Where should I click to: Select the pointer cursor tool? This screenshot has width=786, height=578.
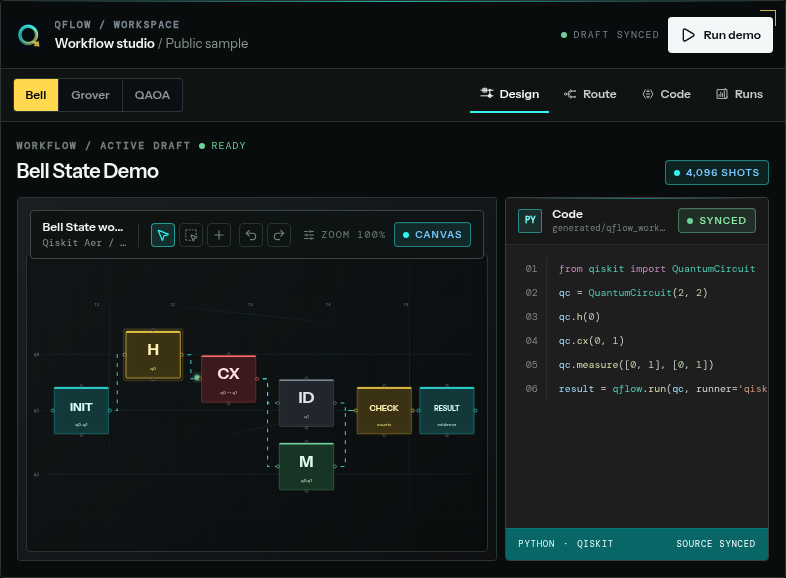click(x=163, y=235)
